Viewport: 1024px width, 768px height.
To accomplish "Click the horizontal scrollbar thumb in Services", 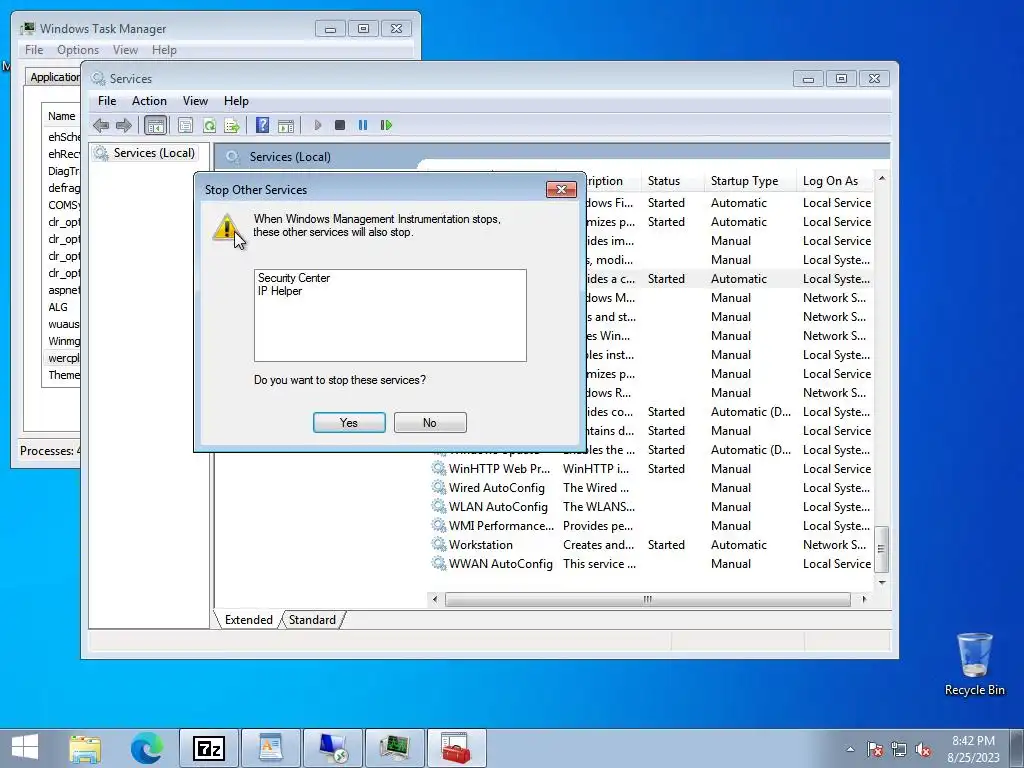I will pos(647,599).
